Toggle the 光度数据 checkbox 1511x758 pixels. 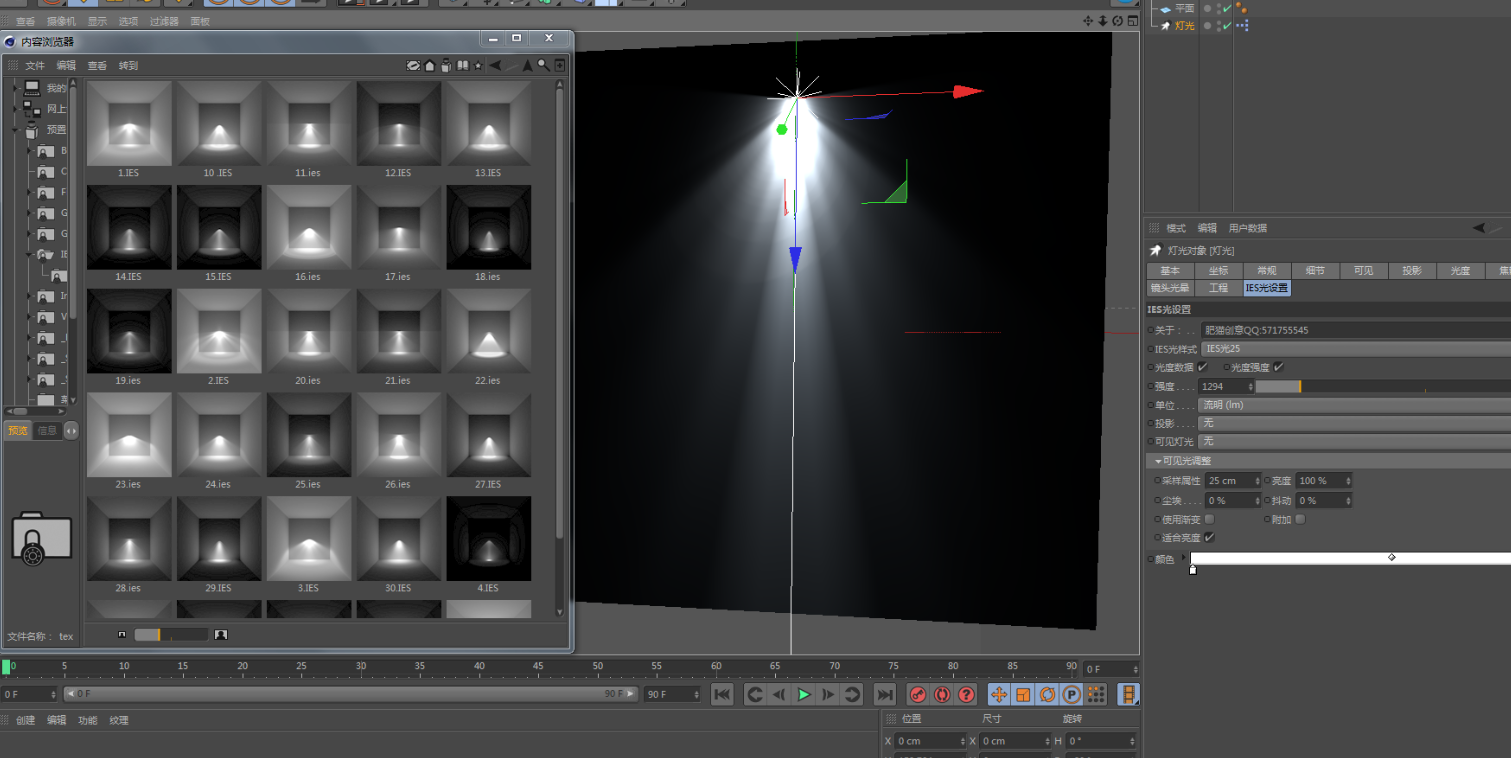pyautogui.click(x=1203, y=367)
